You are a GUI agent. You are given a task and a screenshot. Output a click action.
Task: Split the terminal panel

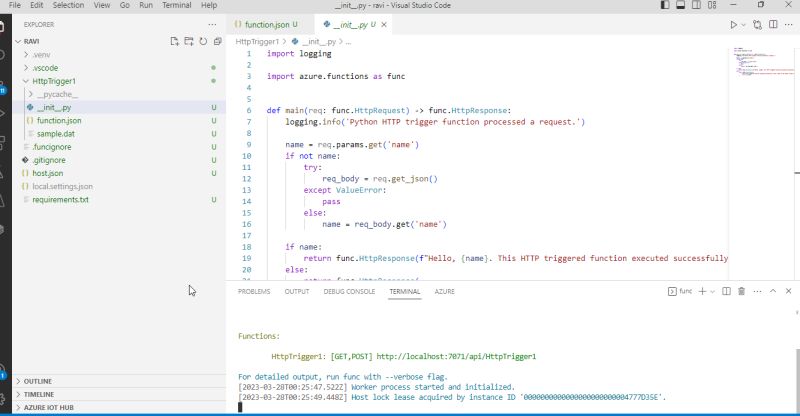tap(726, 291)
